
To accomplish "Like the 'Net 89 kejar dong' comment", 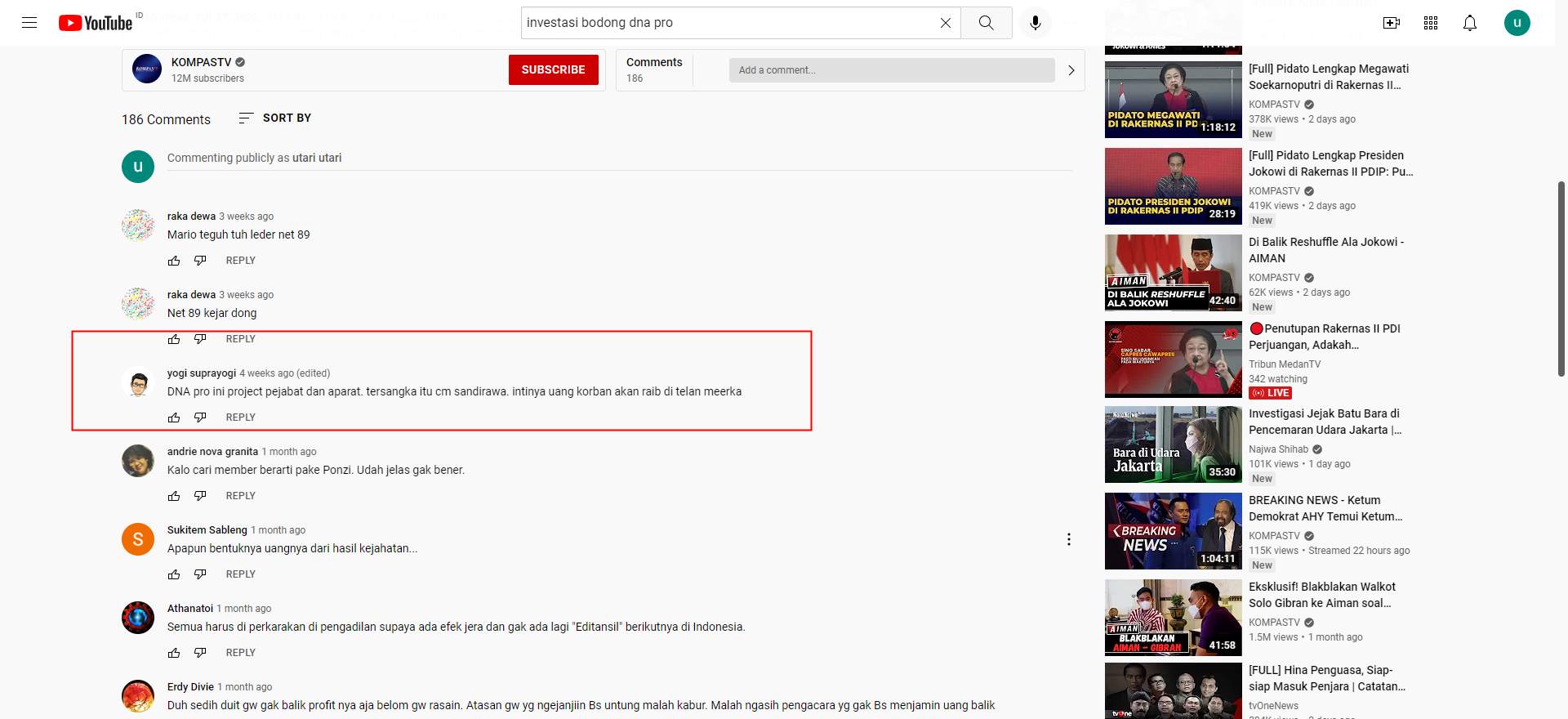I will [x=174, y=339].
